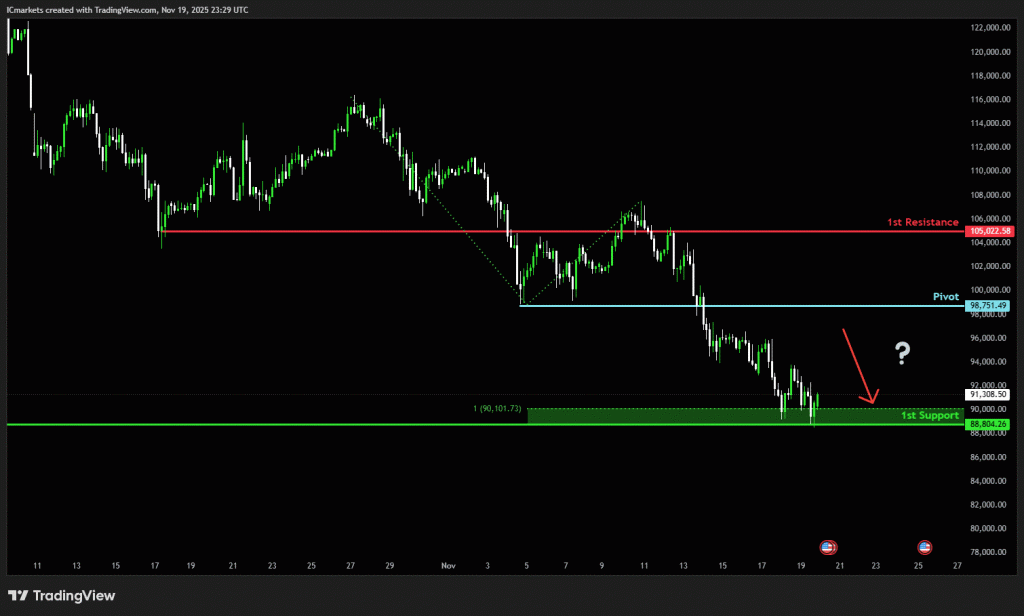Select the 1st Support text label
The height and width of the screenshot is (616, 1024).
pos(929,415)
